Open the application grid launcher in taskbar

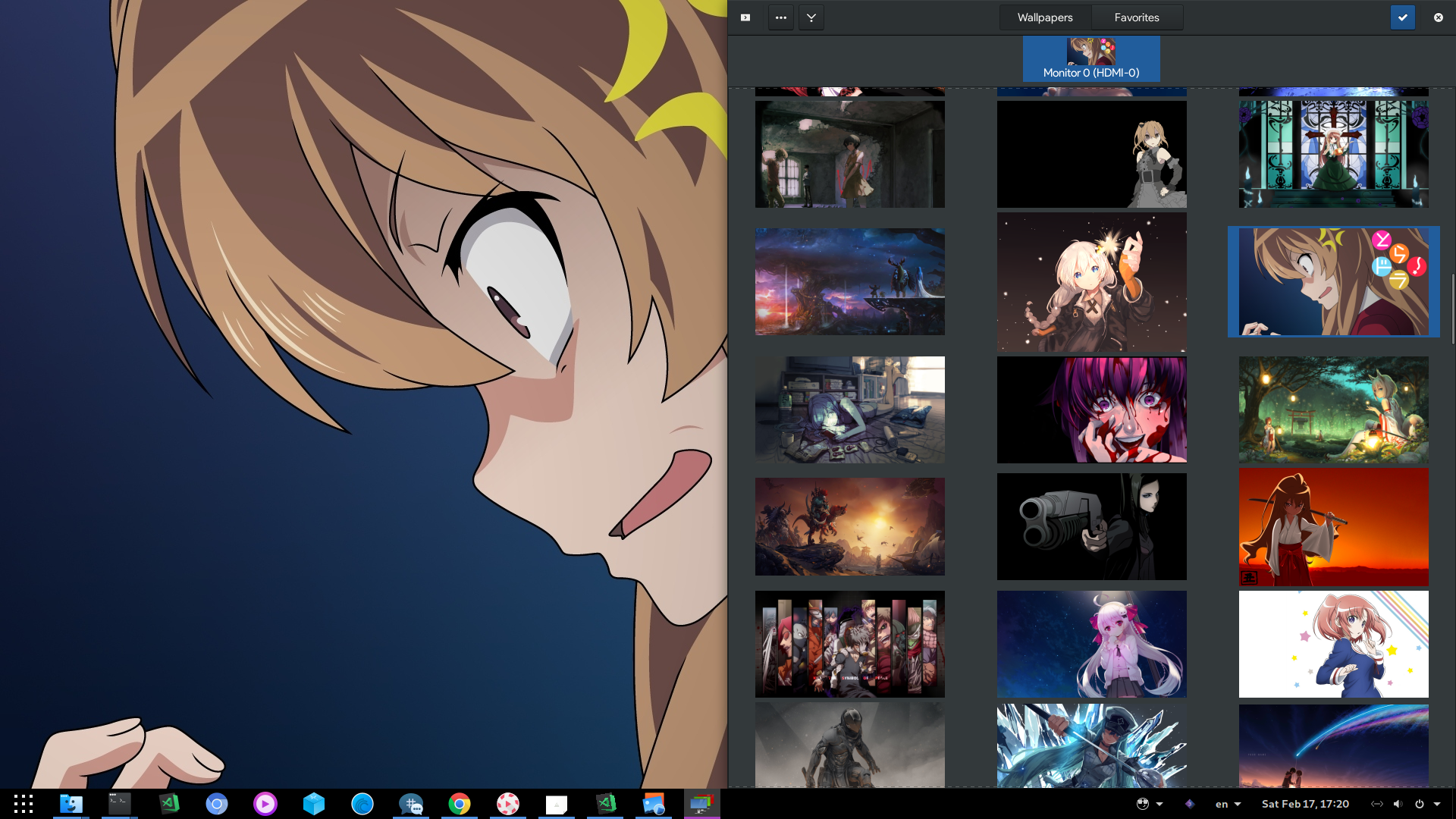tap(24, 804)
